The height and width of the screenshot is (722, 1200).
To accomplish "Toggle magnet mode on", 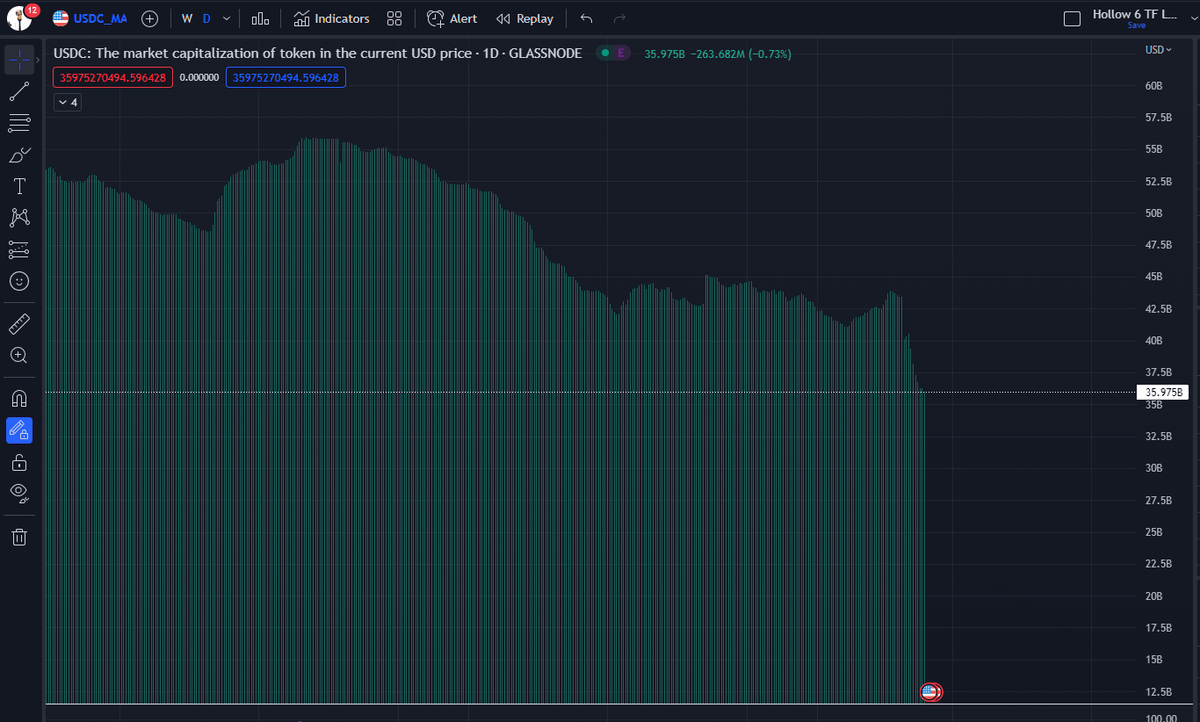I will point(19,398).
